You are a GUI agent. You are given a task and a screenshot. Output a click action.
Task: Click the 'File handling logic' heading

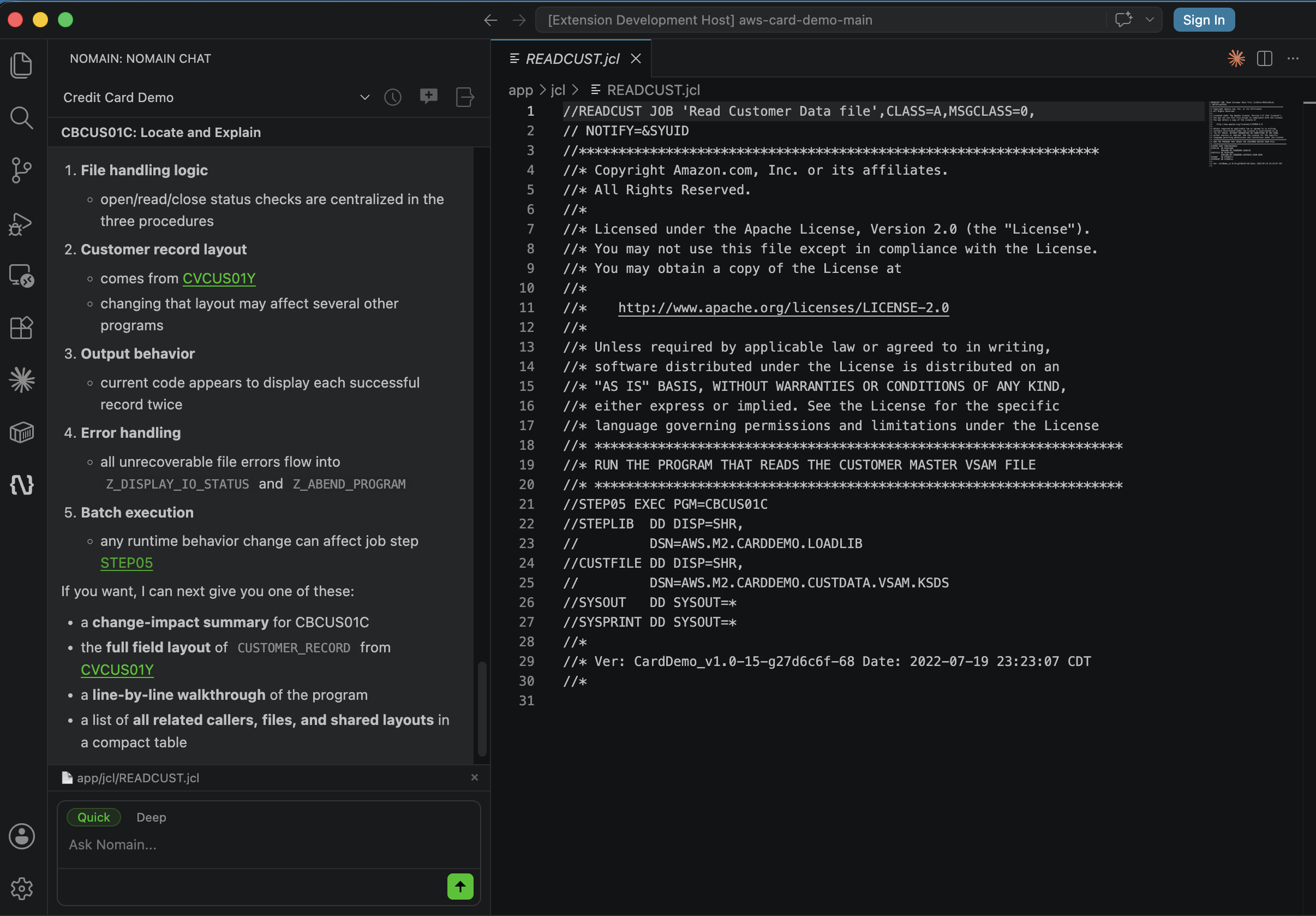[x=145, y=170]
